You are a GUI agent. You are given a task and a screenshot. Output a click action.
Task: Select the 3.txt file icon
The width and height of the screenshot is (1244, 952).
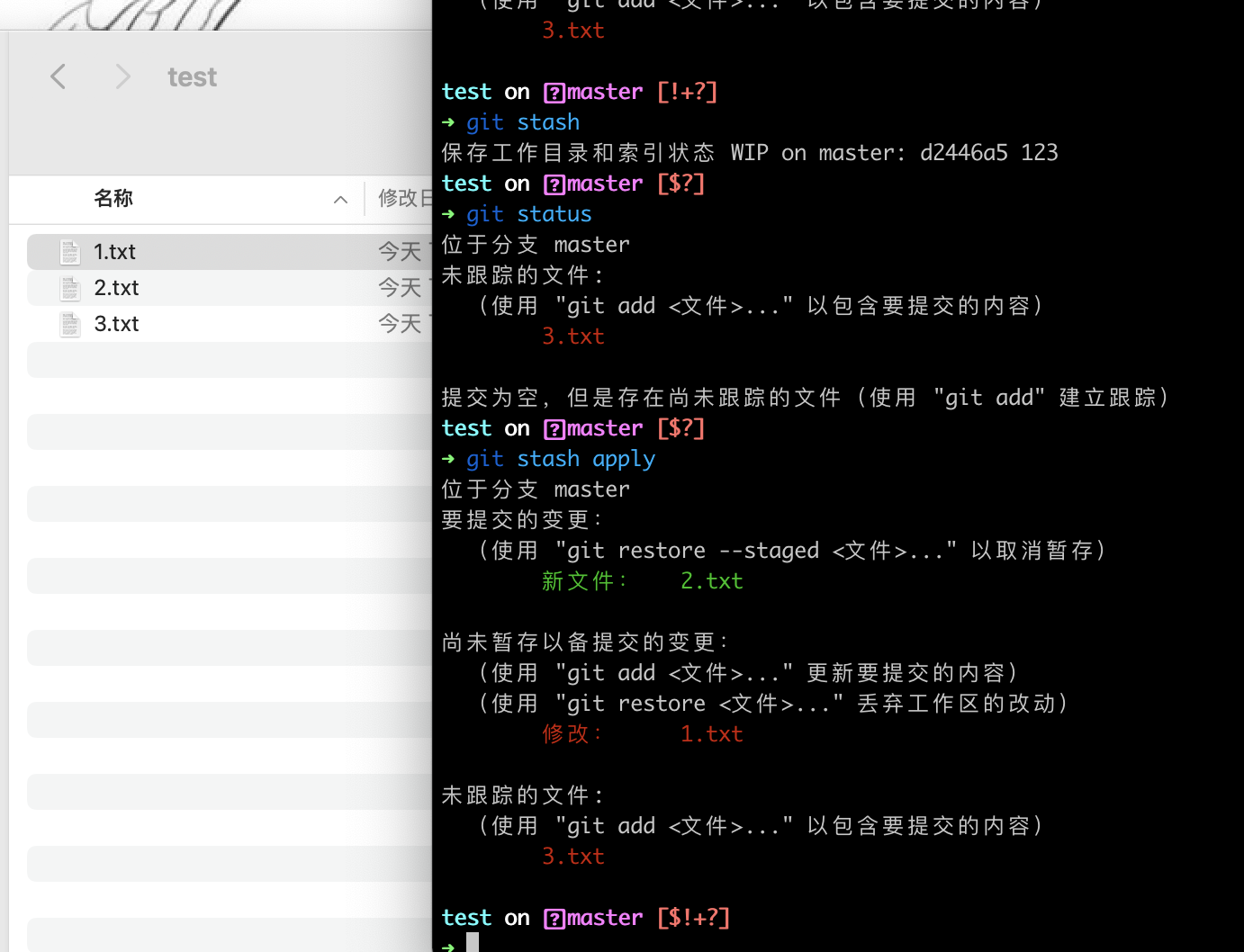pos(70,324)
